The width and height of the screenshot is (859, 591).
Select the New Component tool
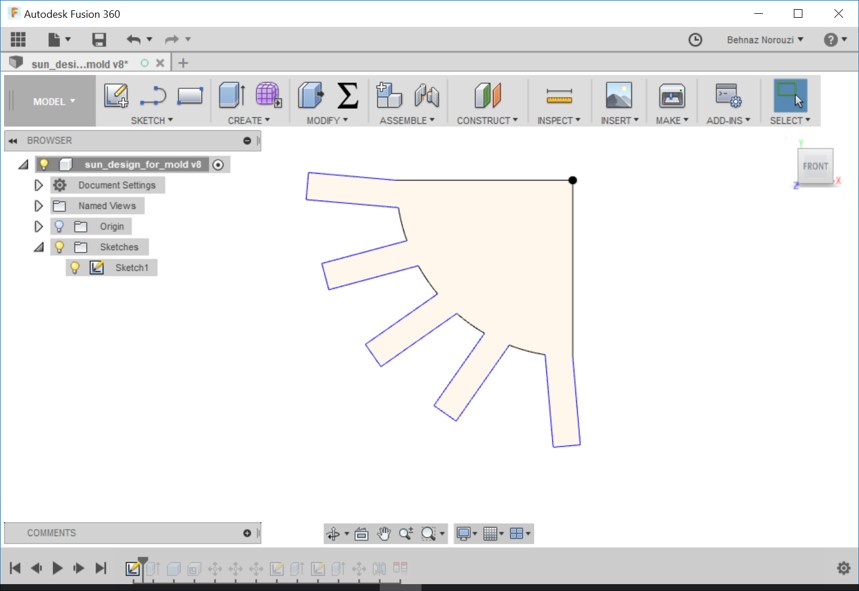point(389,95)
